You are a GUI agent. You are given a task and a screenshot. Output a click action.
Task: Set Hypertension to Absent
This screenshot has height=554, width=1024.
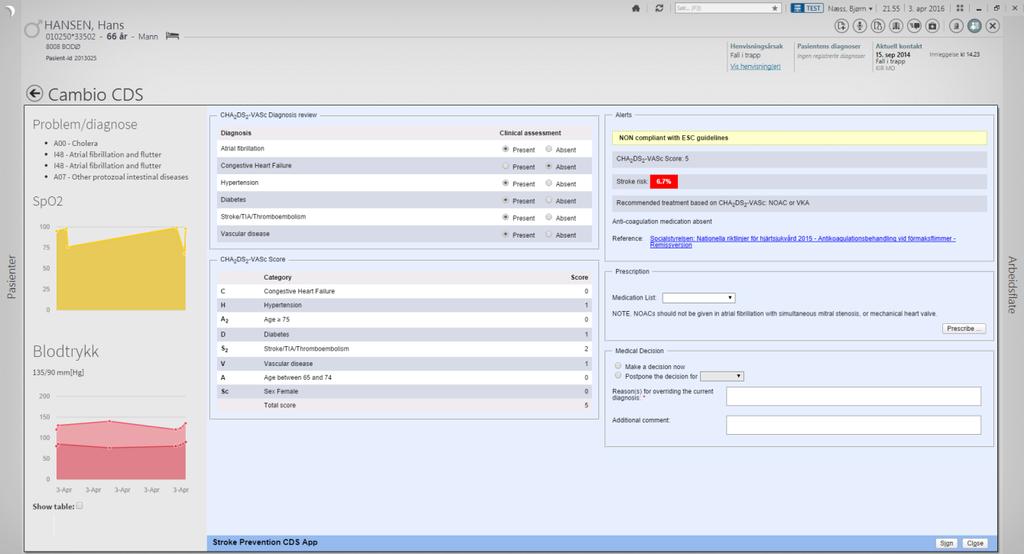click(x=549, y=183)
